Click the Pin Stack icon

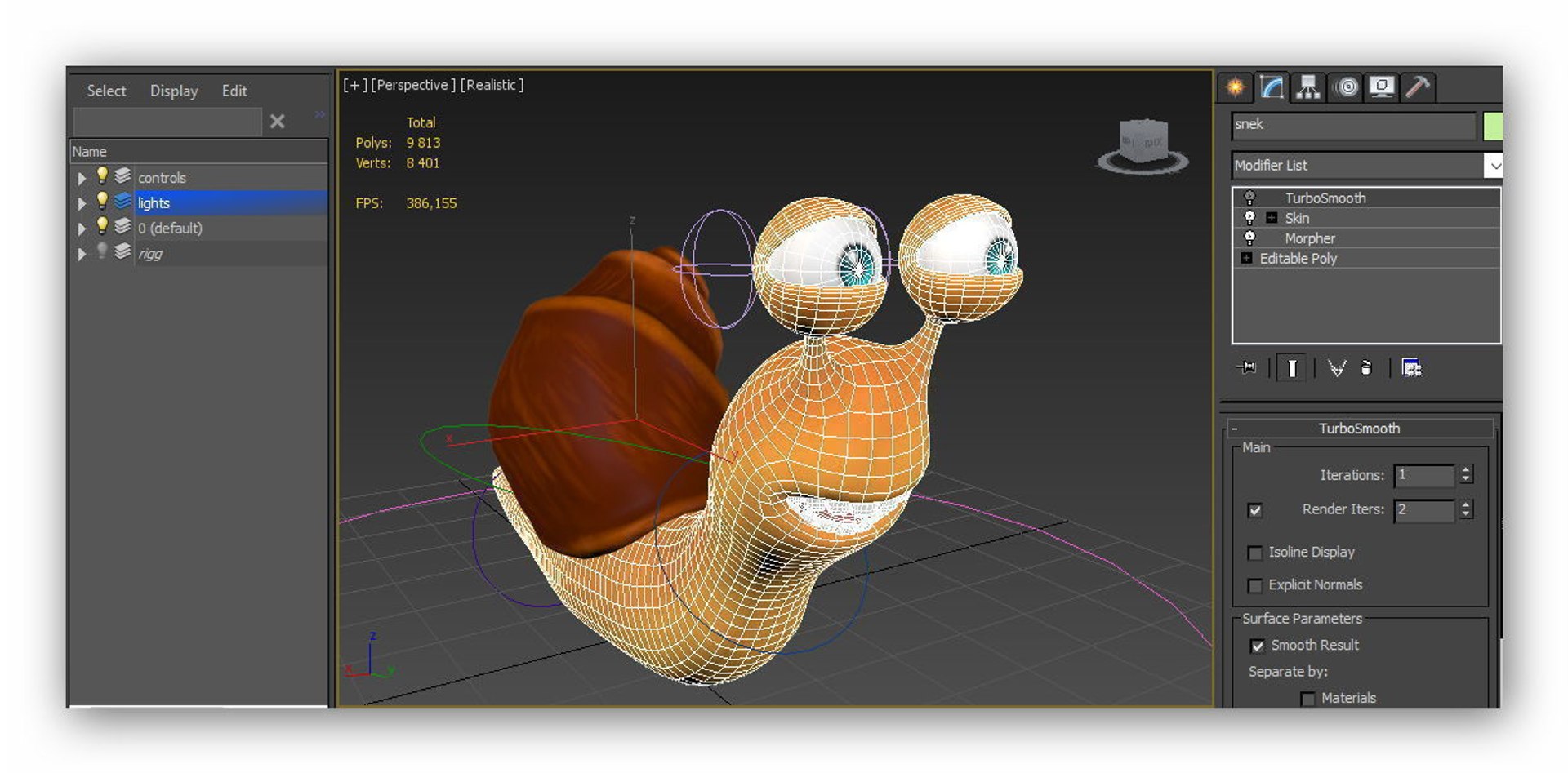pyautogui.click(x=1247, y=367)
